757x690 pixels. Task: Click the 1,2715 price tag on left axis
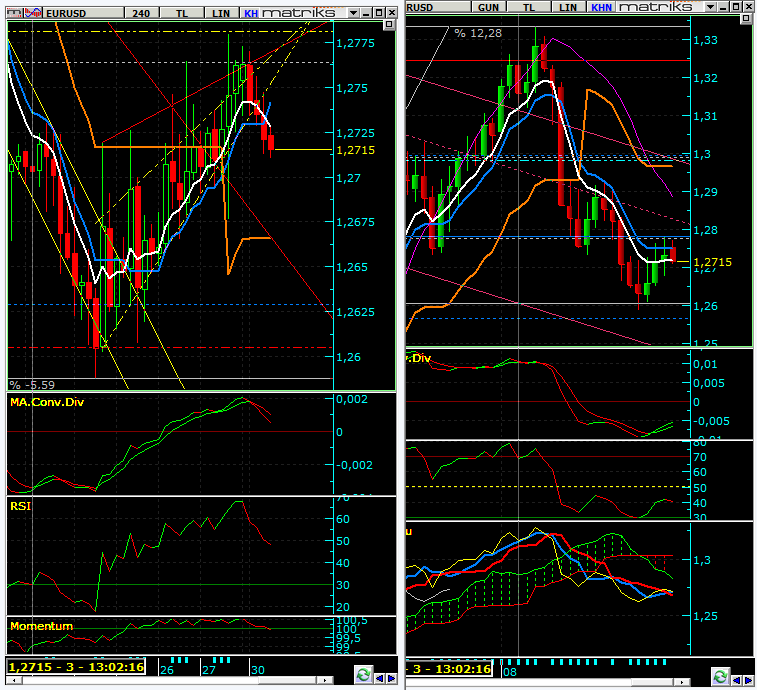click(354, 149)
